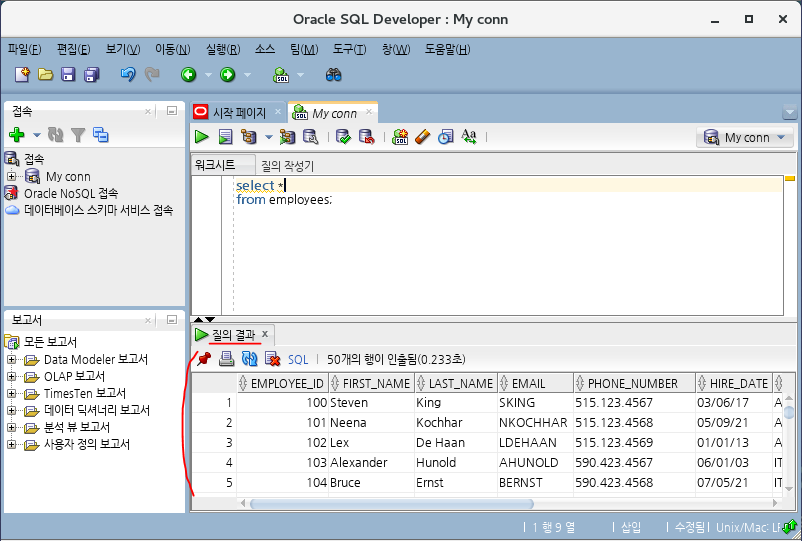Open dropdown next to back arrow

click(x=208, y=75)
